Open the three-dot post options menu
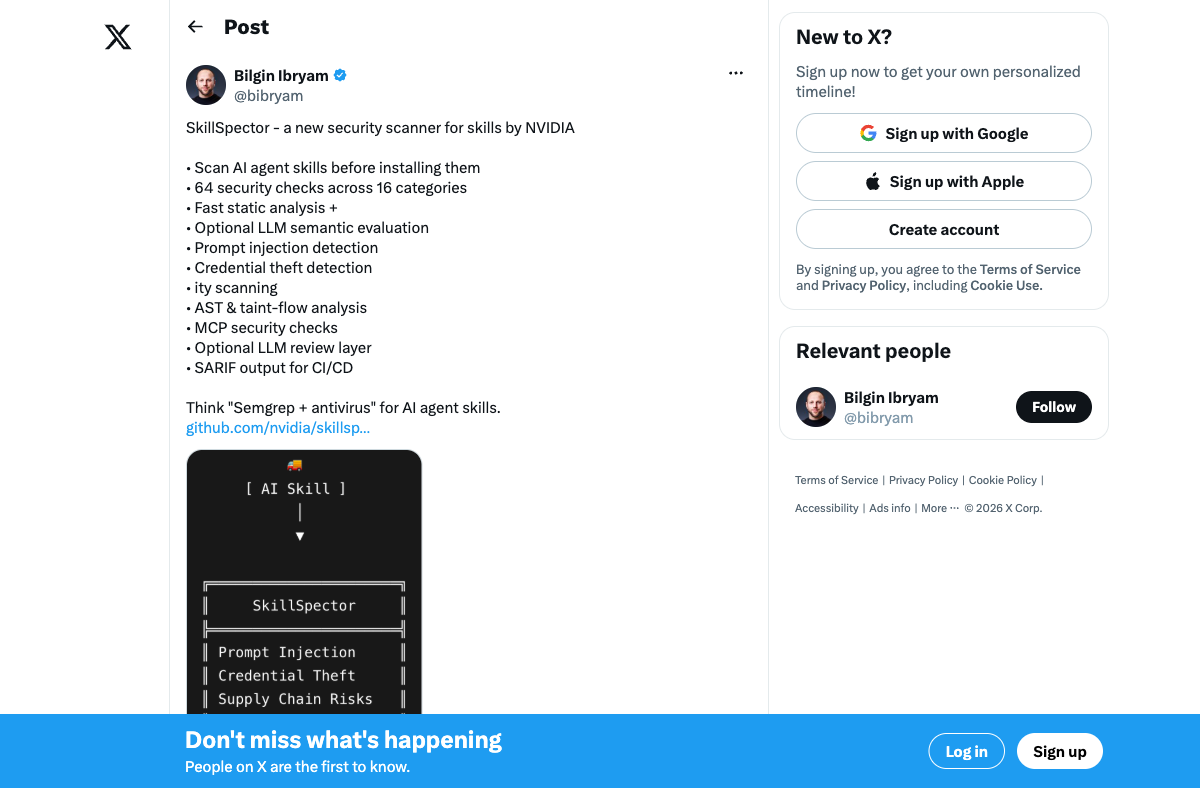 (x=736, y=73)
